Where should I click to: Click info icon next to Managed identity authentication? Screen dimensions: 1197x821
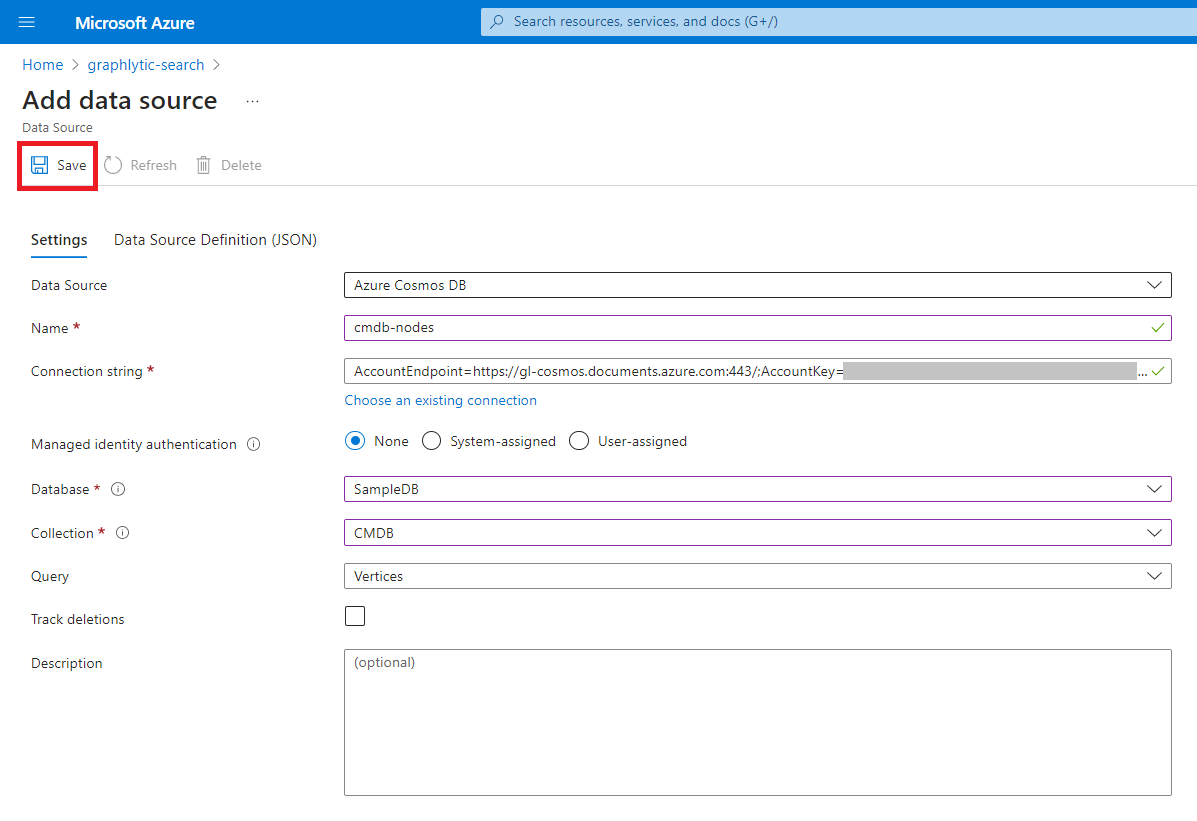[254, 445]
